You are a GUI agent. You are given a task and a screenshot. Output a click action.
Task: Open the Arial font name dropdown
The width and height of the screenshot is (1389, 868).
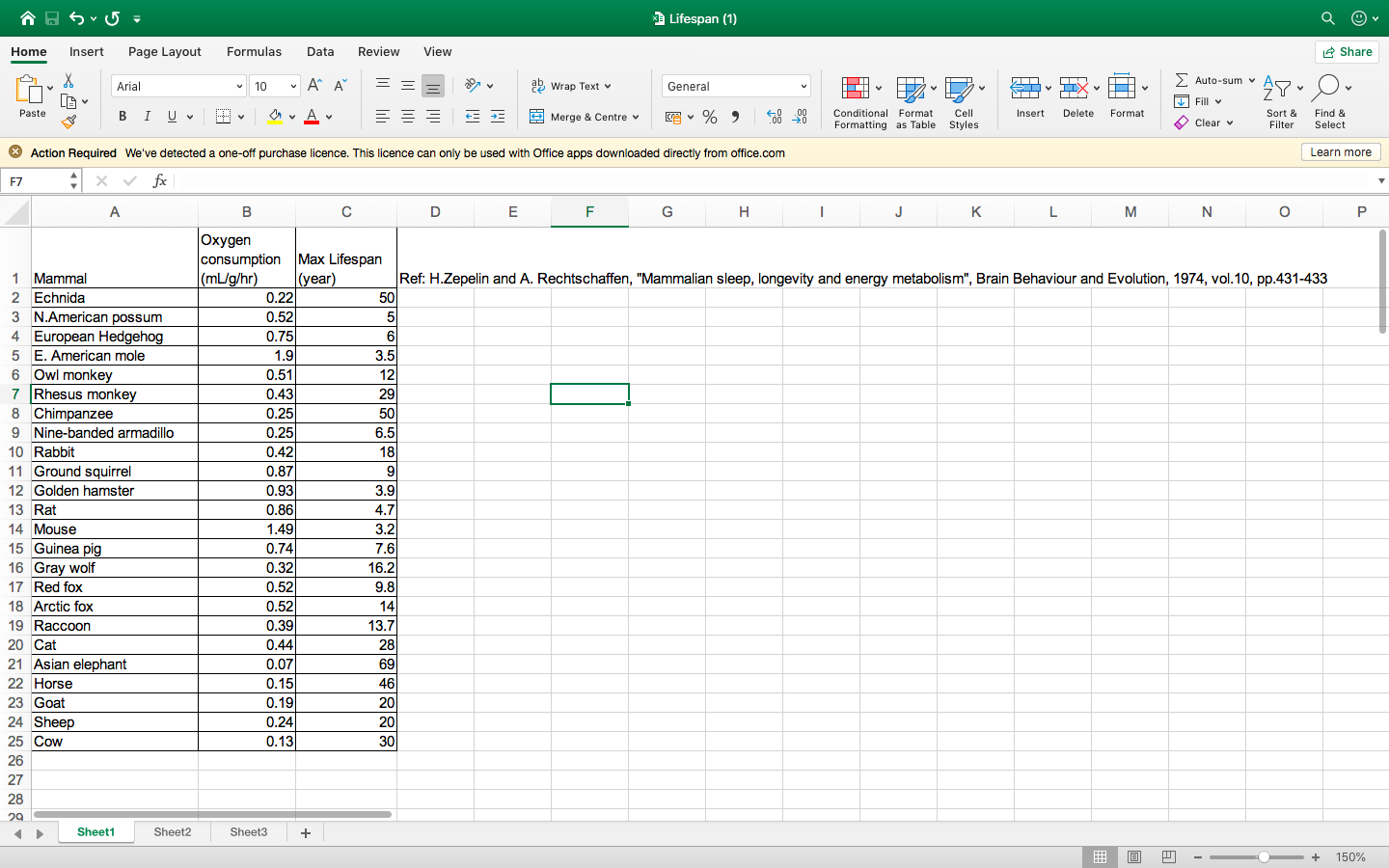(x=238, y=86)
